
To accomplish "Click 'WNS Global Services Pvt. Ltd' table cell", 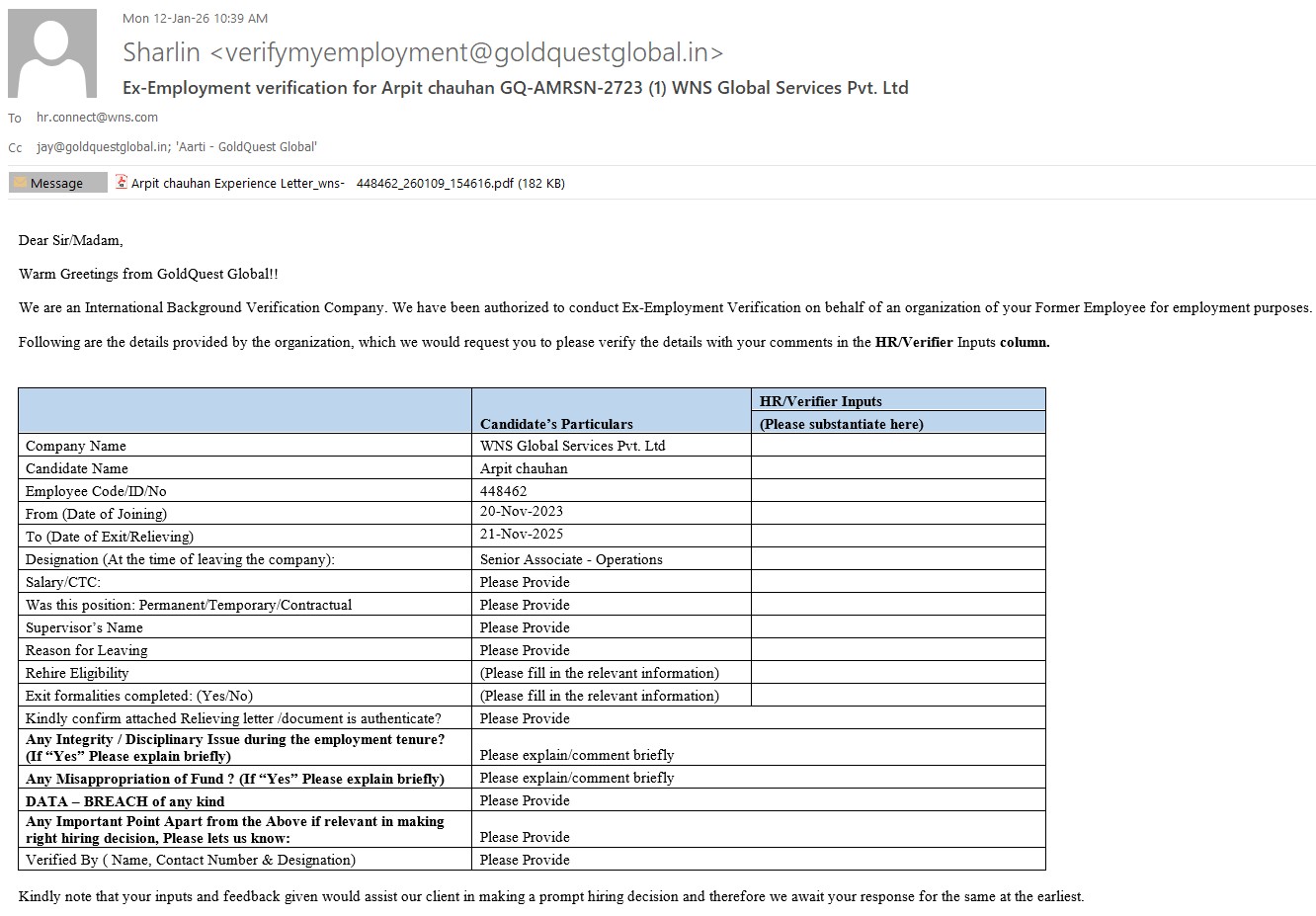I will 572,446.
